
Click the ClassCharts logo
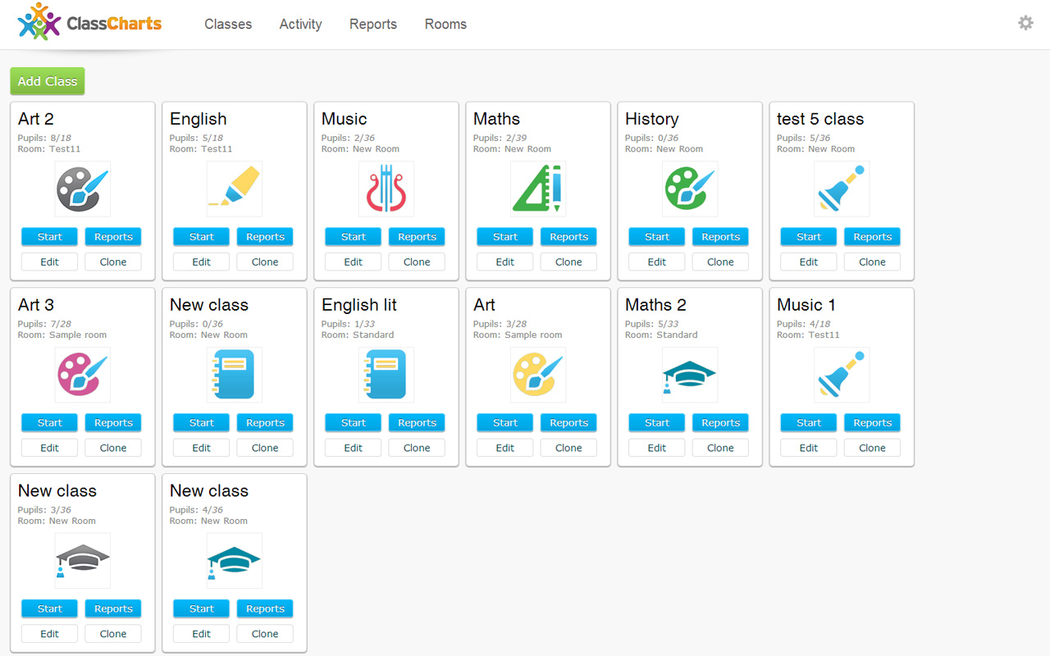(x=90, y=23)
